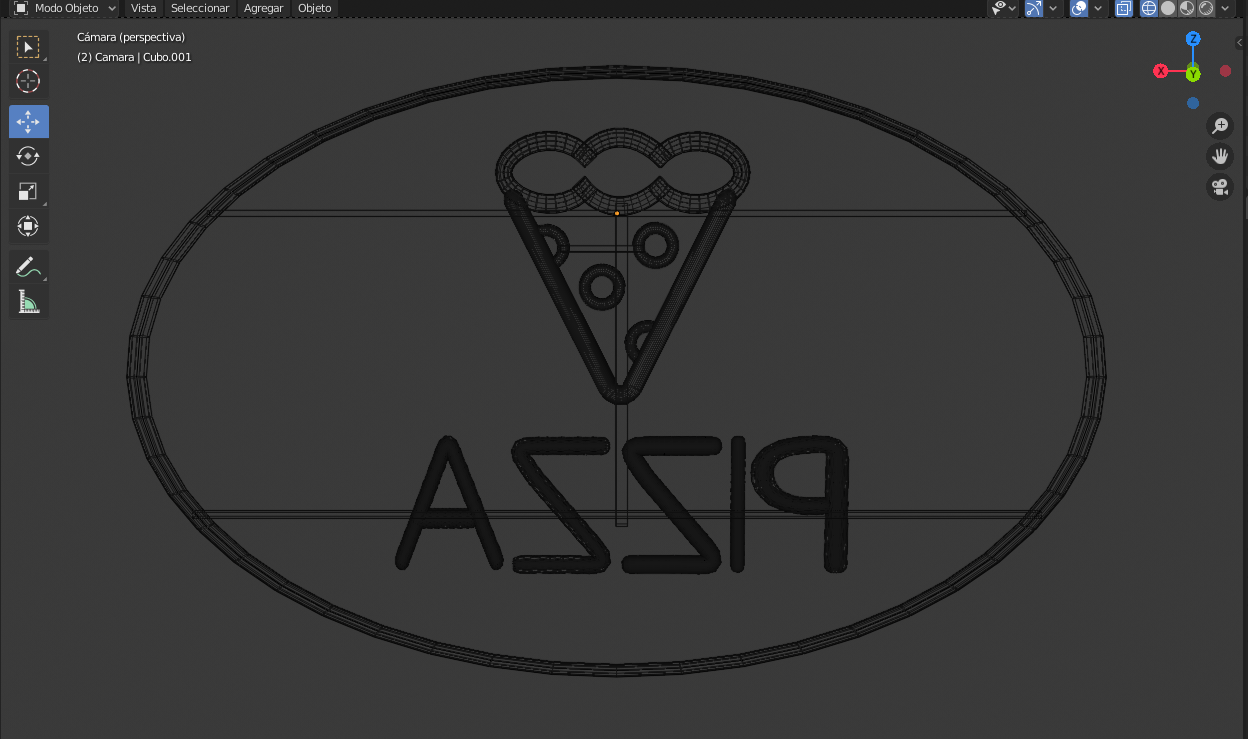The width and height of the screenshot is (1248, 739).
Task: Select the Move tool in the toolbar
Action: [28, 121]
